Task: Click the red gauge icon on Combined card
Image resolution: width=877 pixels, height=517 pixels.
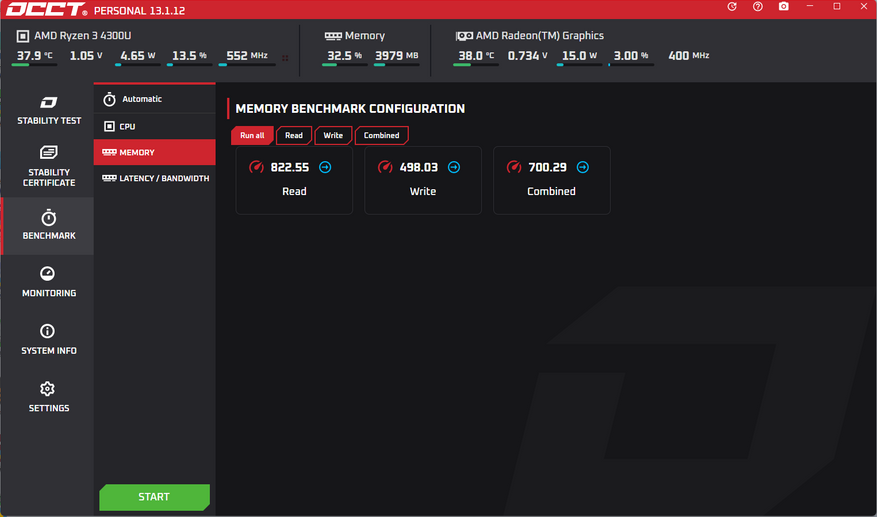Action: 513,167
